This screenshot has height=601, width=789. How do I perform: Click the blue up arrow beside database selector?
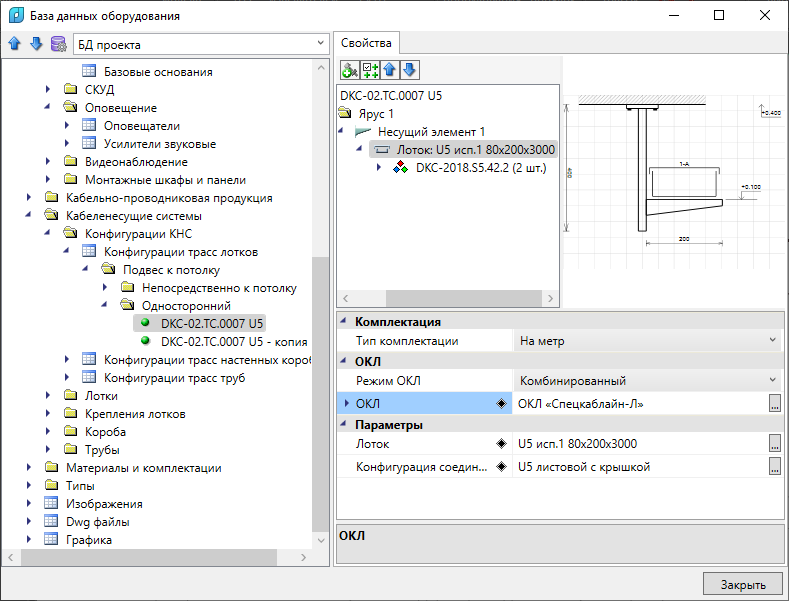[x=14, y=44]
